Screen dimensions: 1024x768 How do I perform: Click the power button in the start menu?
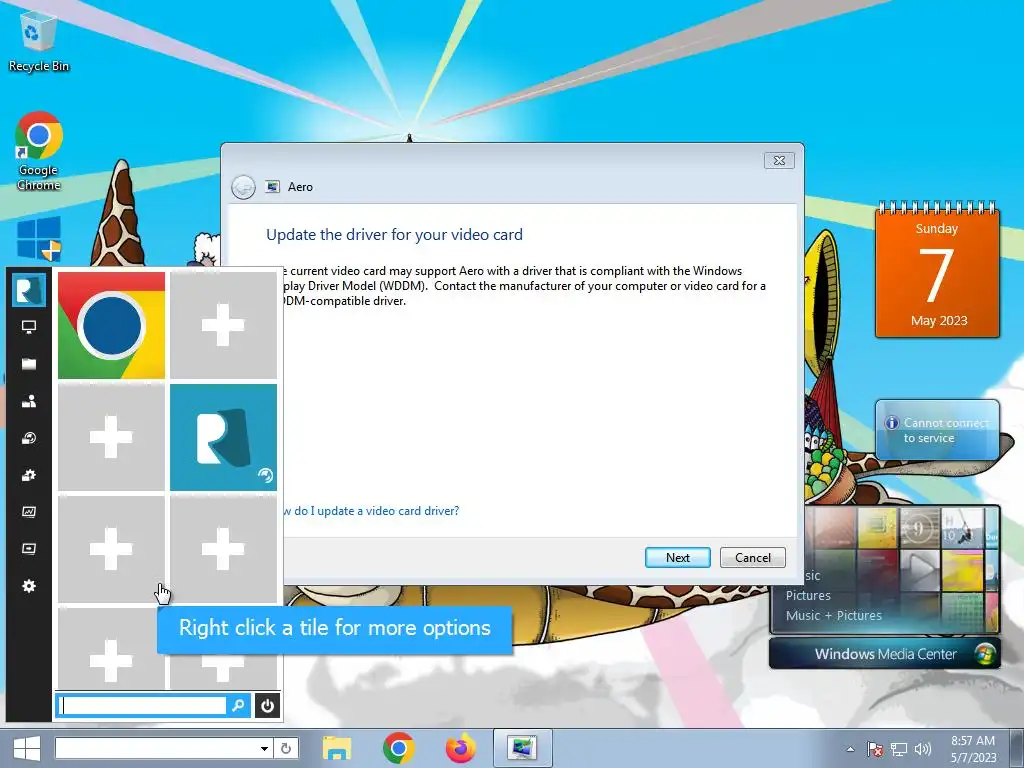coord(267,705)
